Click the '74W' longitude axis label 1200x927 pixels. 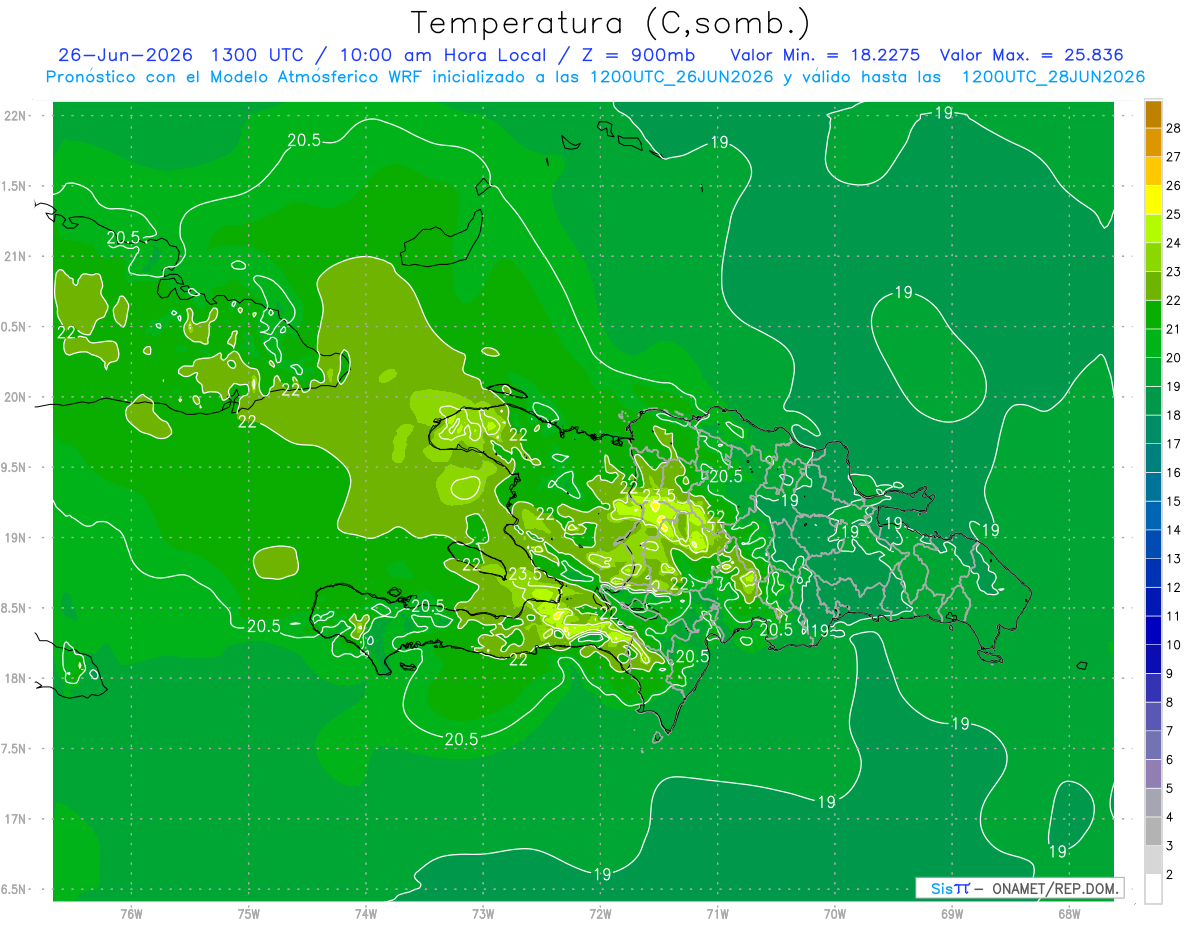click(x=365, y=913)
